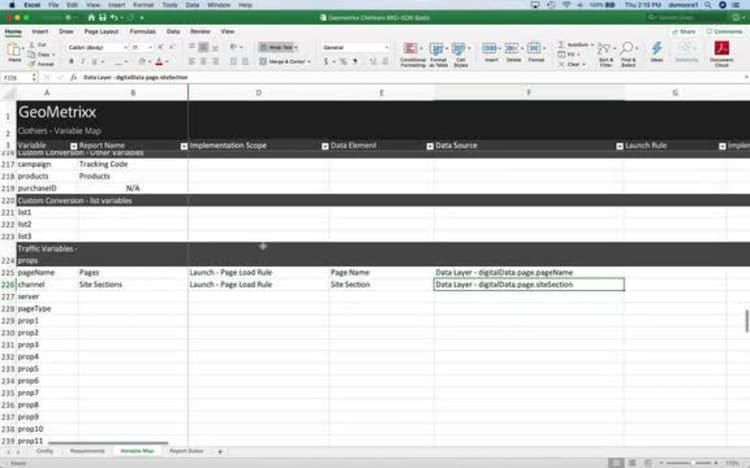Click the fill color bucket swatch
This screenshot has width=750, height=468.
coord(142,61)
